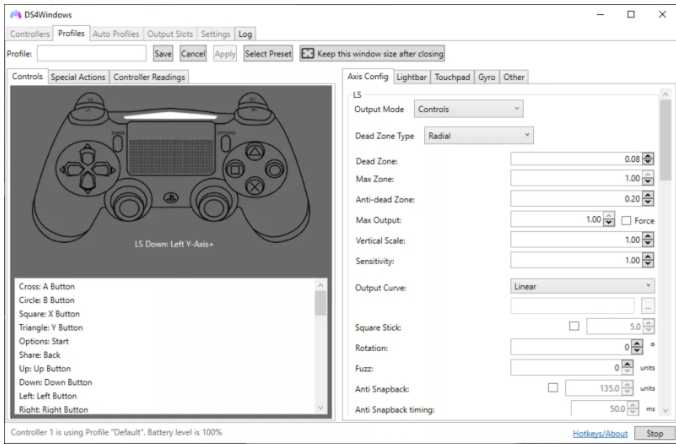Viewport: 676px width, 444px height.
Task: Click the left analog stick on controller
Action: coord(128,207)
